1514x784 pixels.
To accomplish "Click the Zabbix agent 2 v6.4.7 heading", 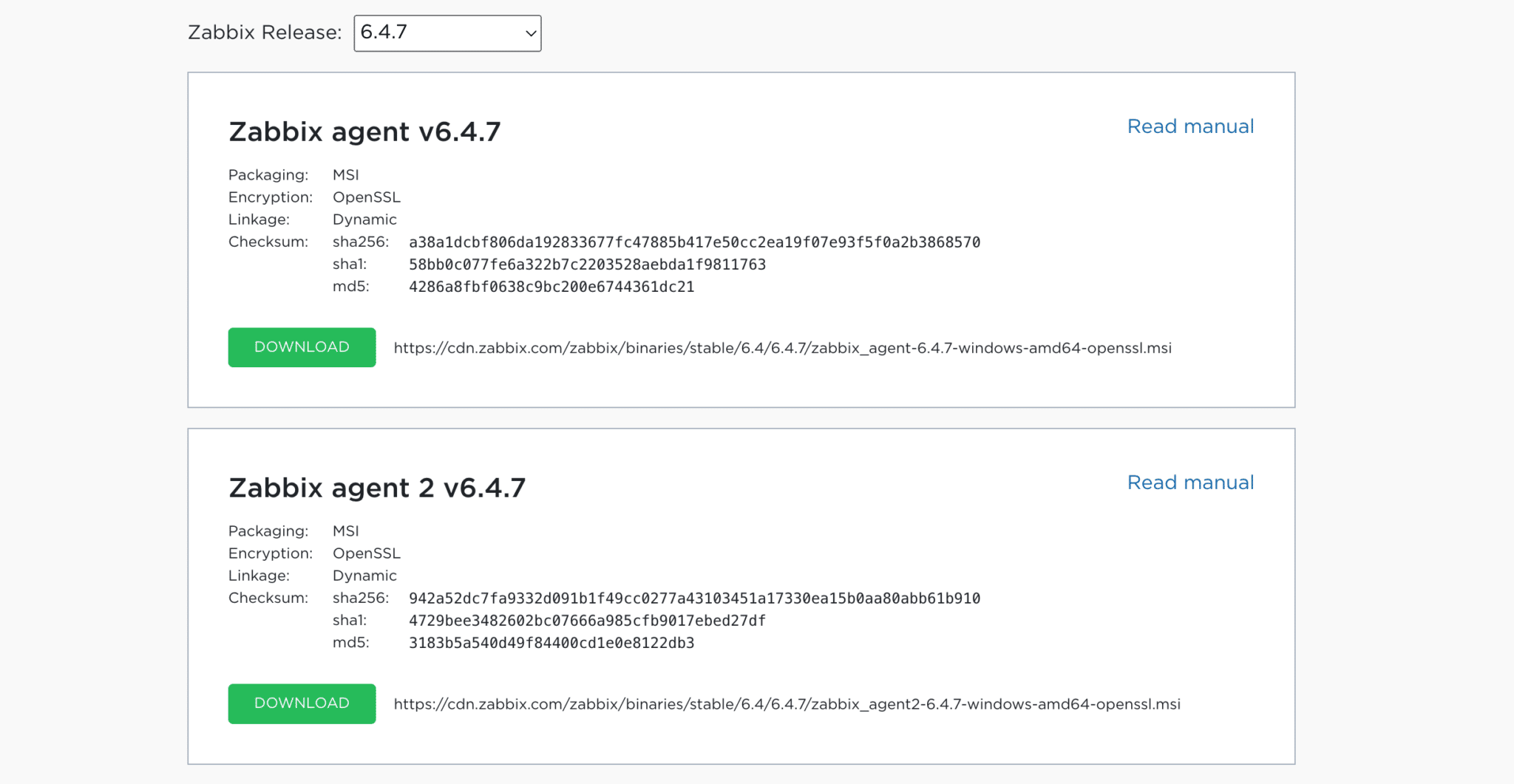I will [x=376, y=488].
